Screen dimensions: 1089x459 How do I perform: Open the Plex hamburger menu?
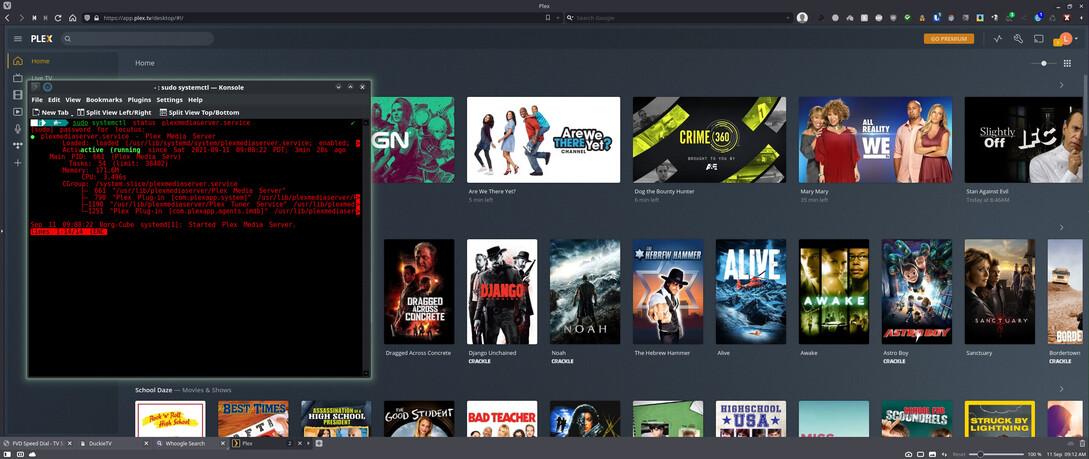pyautogui.click(x=17, y=39)
